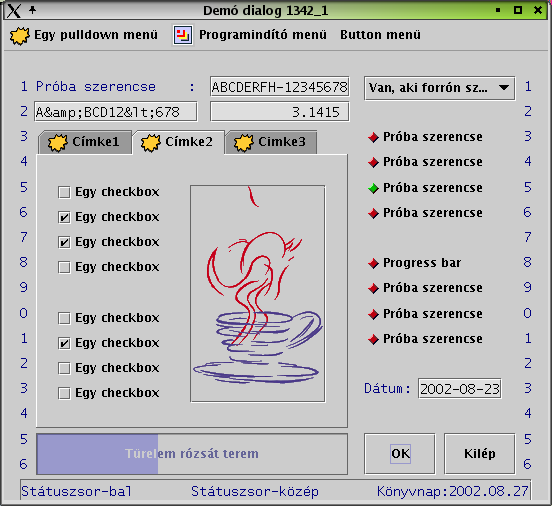Close the Demó dialog window
Image resolution: width=552 pixels, height=506 pixels.
[x=538, y=10]
